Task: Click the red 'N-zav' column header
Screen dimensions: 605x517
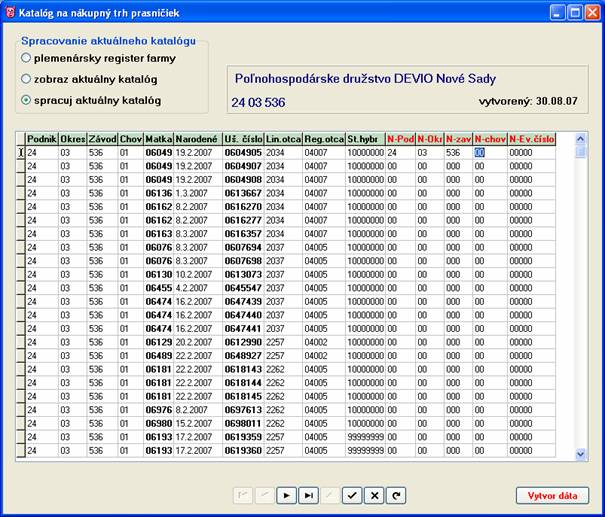Action: pyautogui.click(x=458, y=139)
